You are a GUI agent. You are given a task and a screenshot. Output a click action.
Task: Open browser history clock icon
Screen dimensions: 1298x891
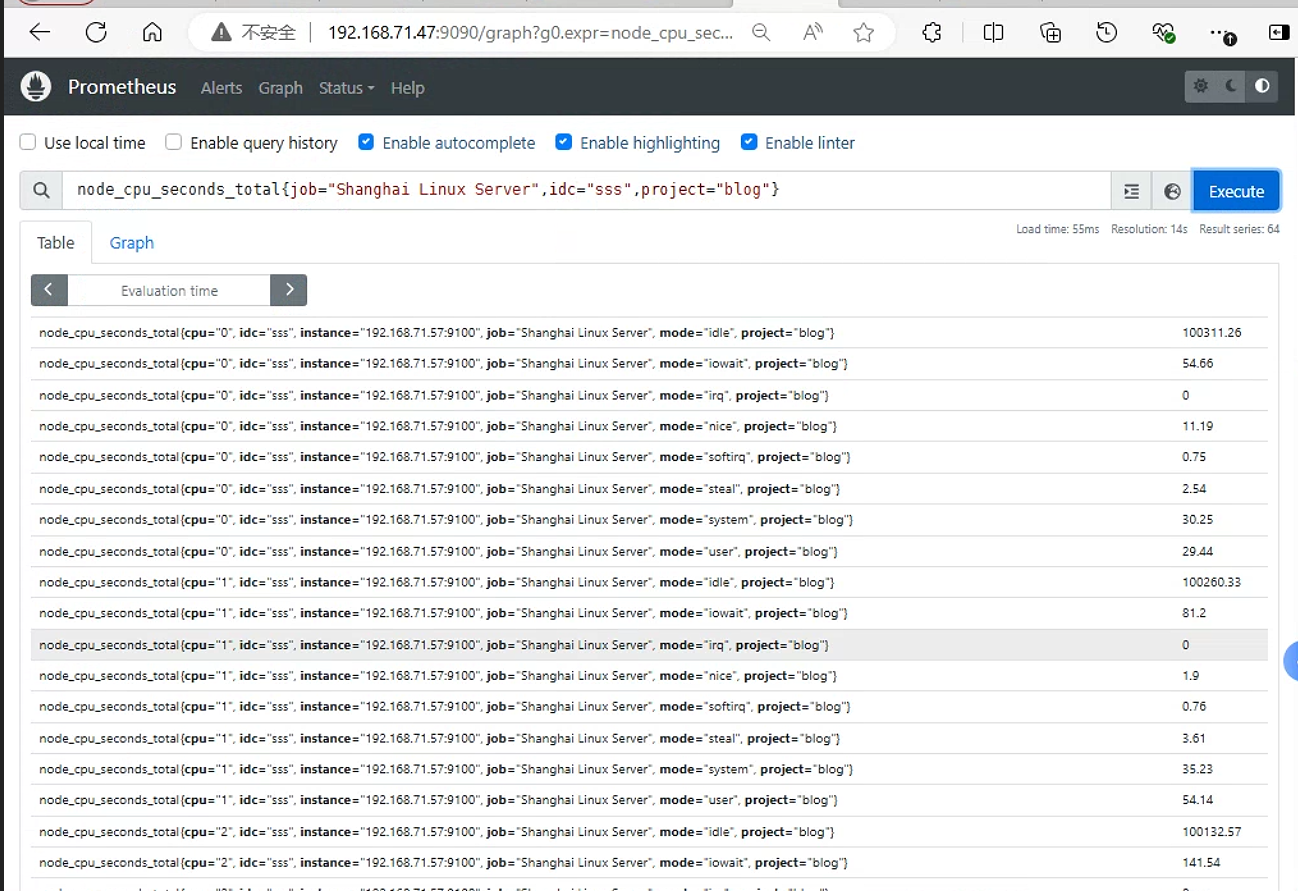pos(1106,33)
